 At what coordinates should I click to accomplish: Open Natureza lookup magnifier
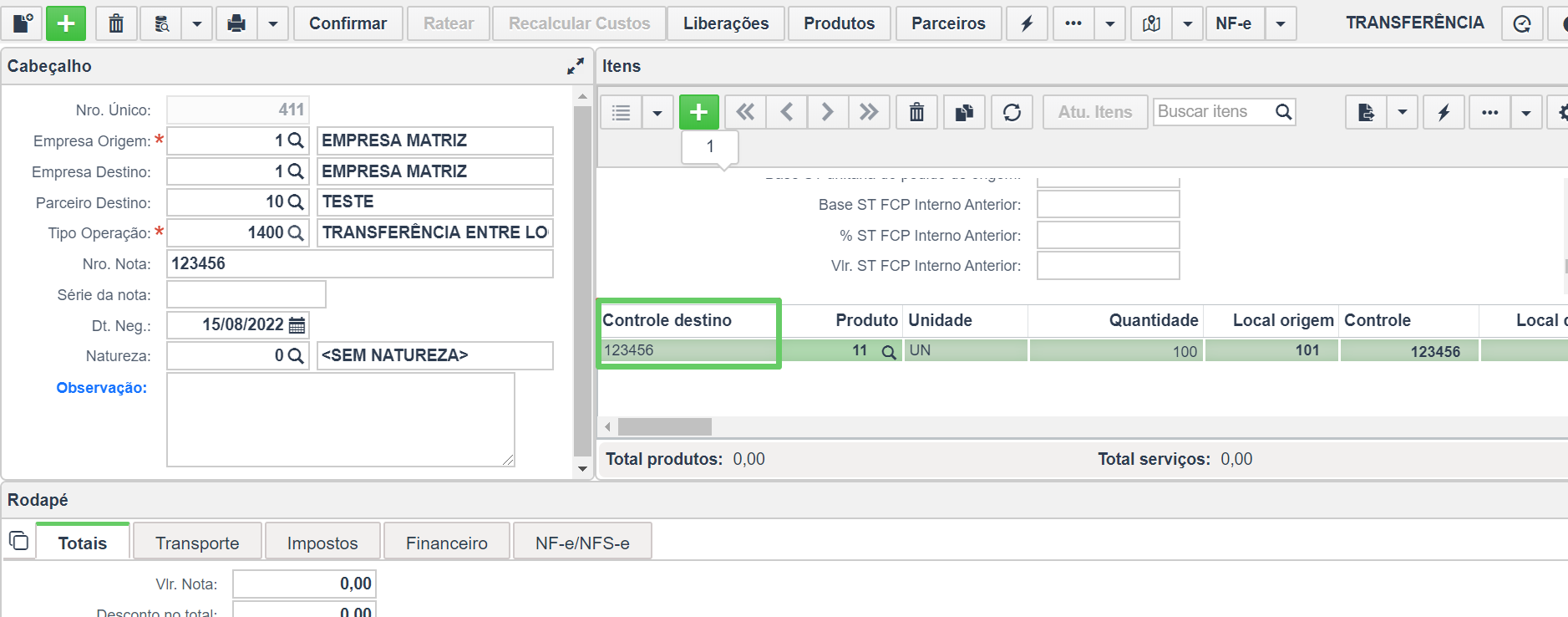[x=296, y=356]
